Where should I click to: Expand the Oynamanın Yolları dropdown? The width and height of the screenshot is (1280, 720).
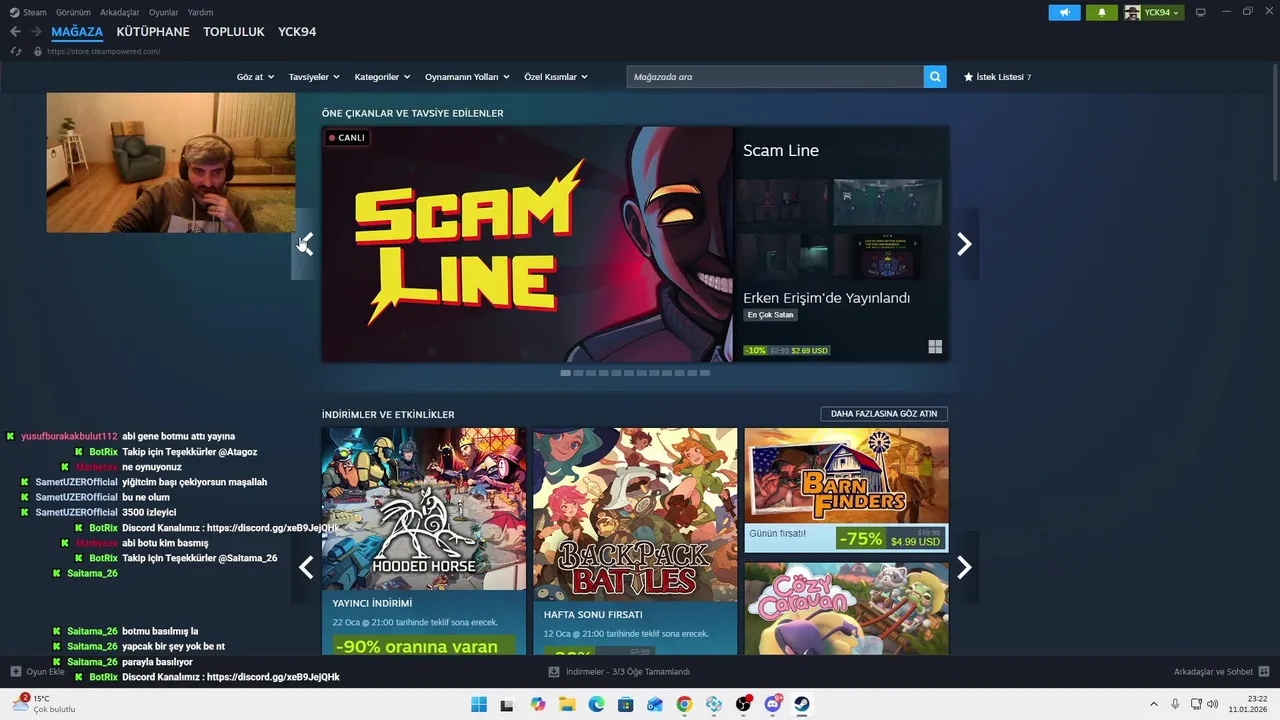[467, 77]
